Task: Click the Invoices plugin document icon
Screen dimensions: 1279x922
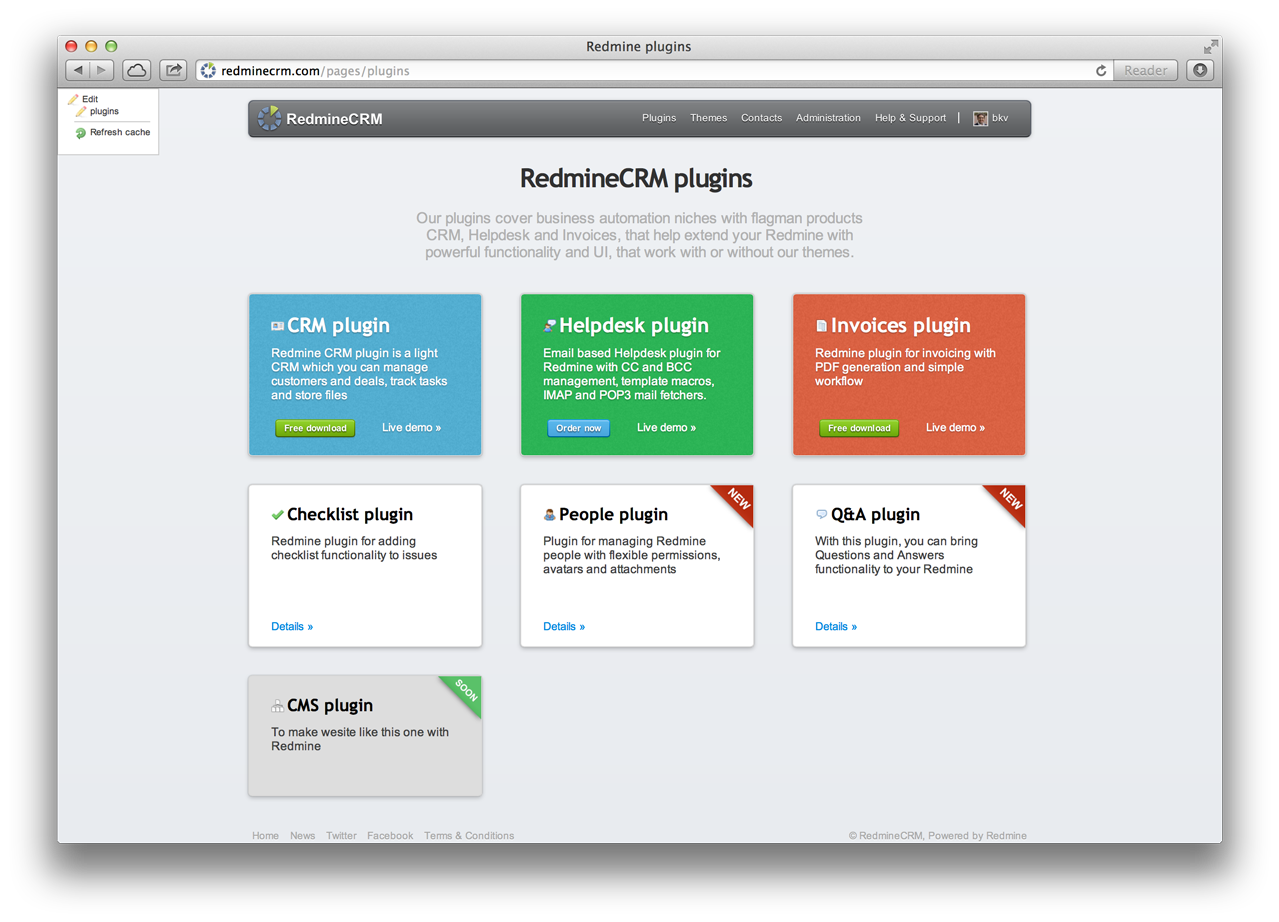Action: [821, 326]
